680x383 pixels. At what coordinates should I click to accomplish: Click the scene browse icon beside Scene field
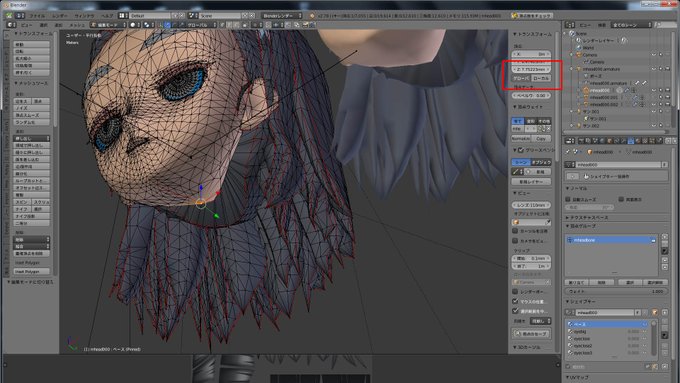(193, 16)
